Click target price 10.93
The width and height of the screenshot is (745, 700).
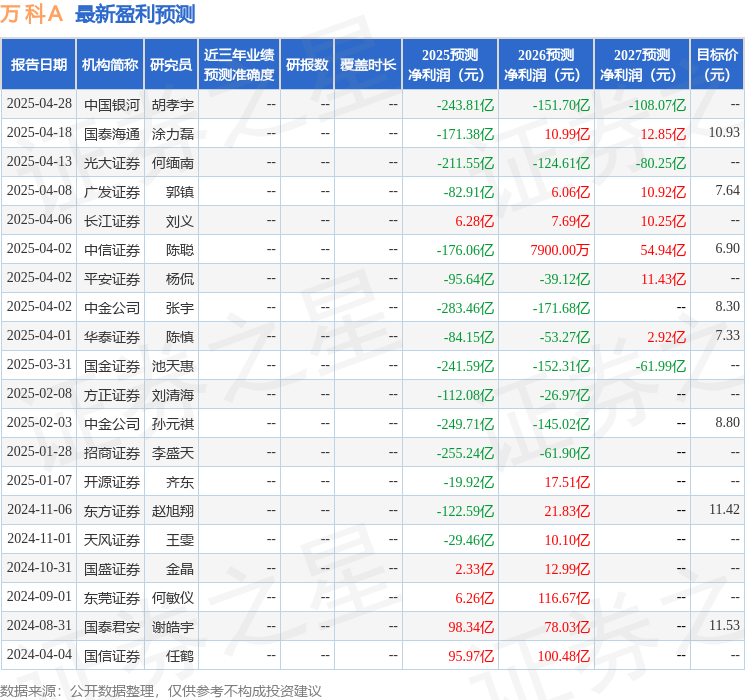tap(724, 133)
